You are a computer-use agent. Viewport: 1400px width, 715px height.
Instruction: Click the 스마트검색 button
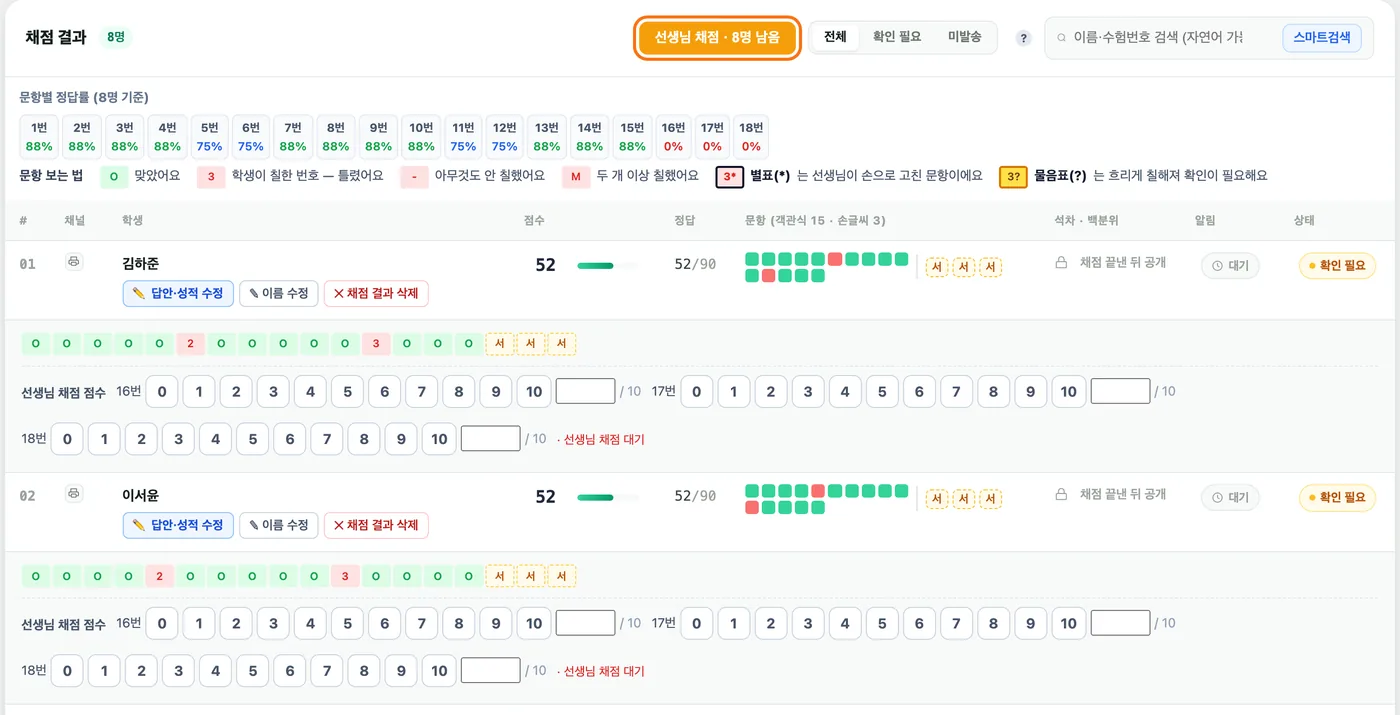1321,38
